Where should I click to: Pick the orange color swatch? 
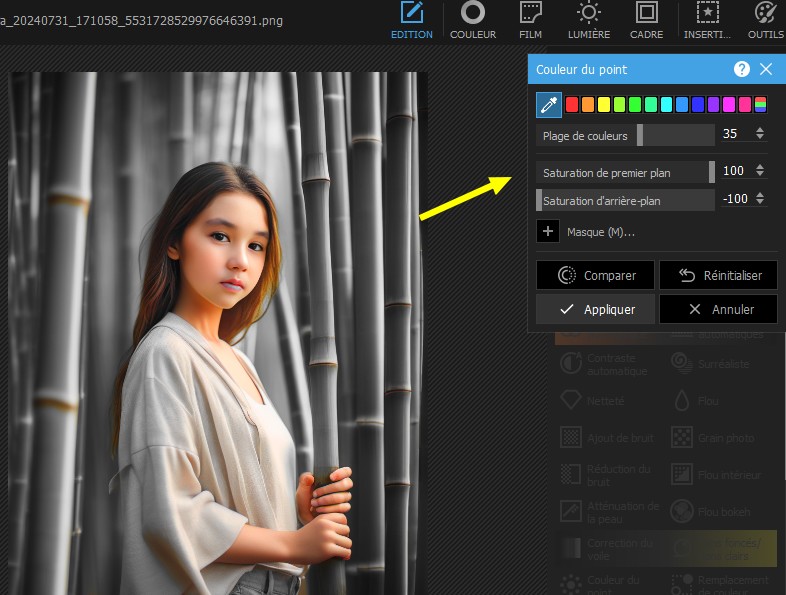pyautogui.click(x=588, y=105)
